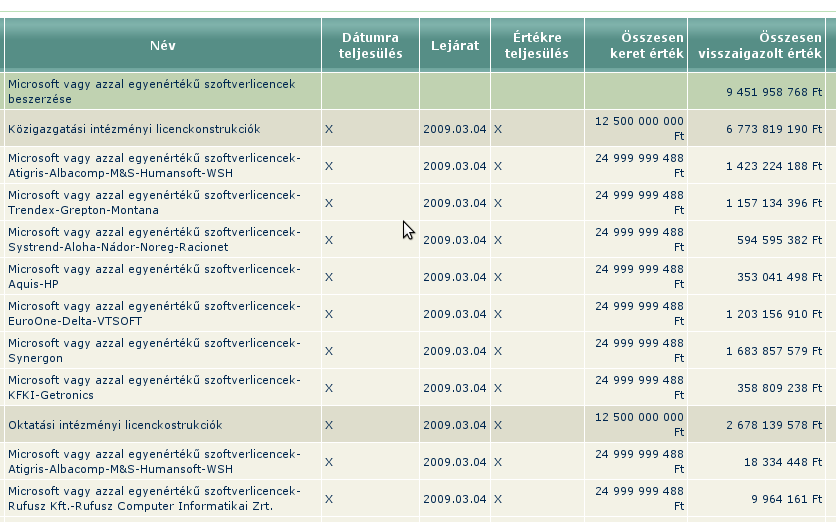Select the value 9 964 161 Ft
Viewport: 836px width, 522px height.
786,499
